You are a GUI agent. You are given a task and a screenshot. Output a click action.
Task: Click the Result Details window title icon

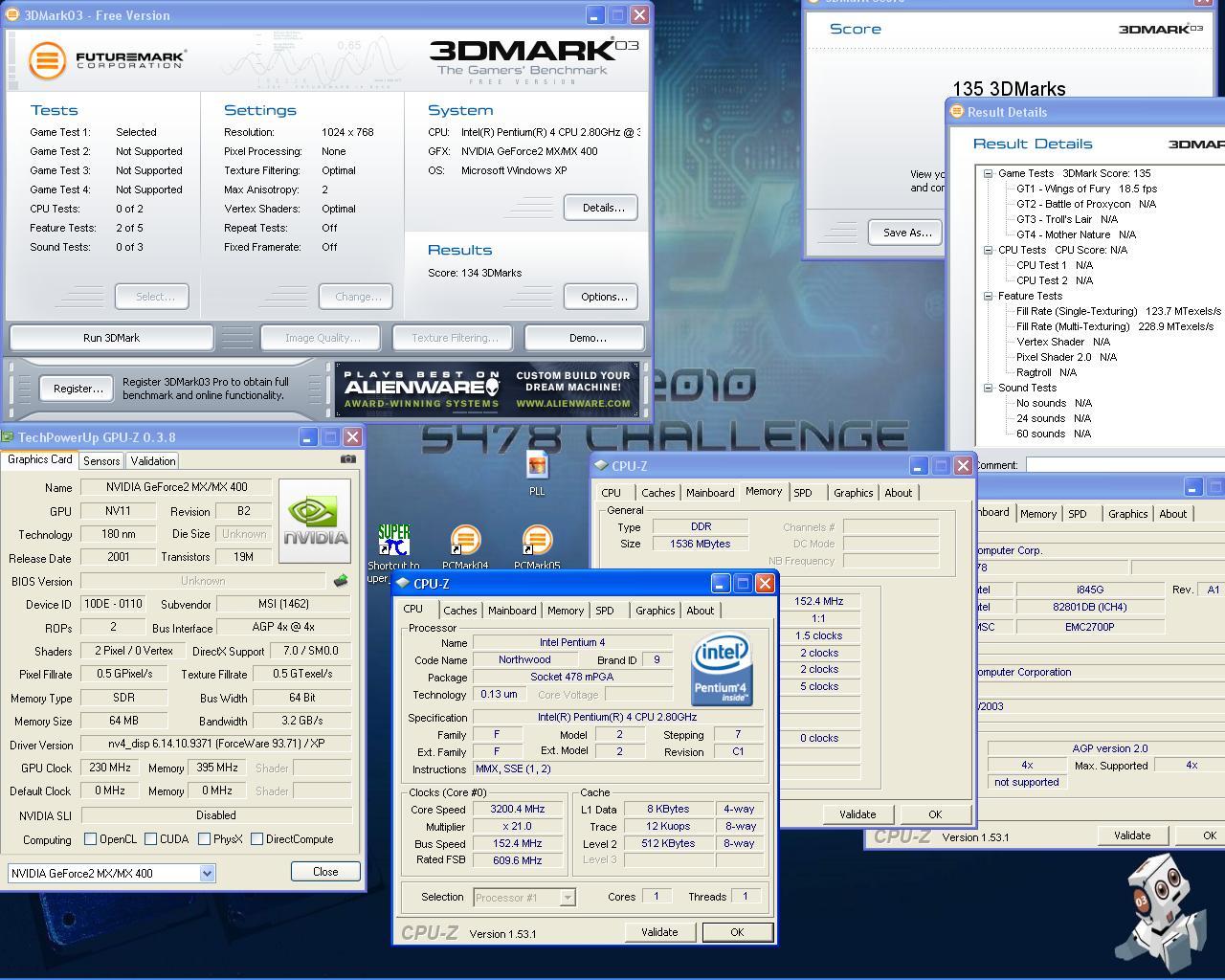tap(956, 112)
